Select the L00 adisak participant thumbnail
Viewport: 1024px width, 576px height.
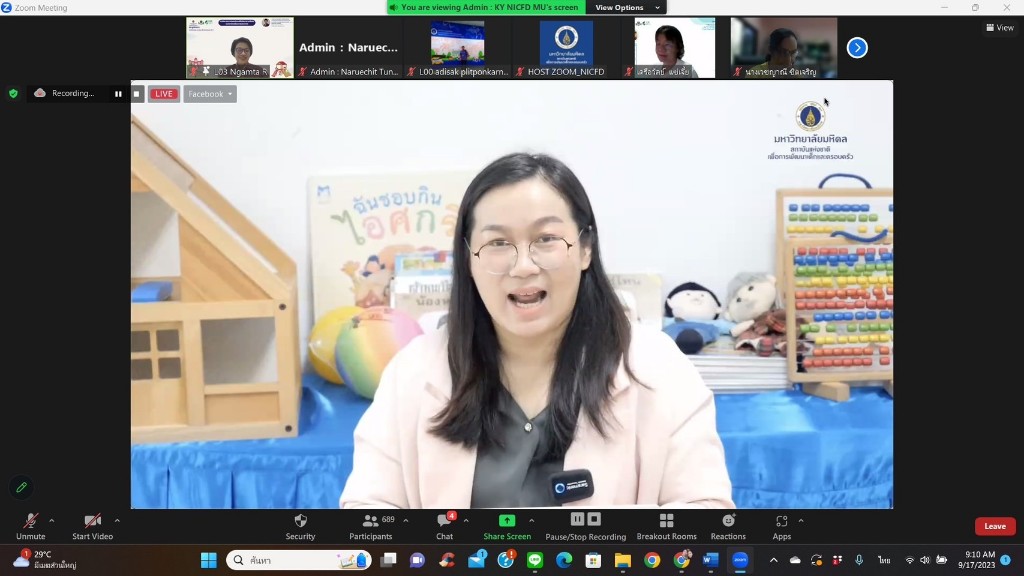click(x=457, y=48)
